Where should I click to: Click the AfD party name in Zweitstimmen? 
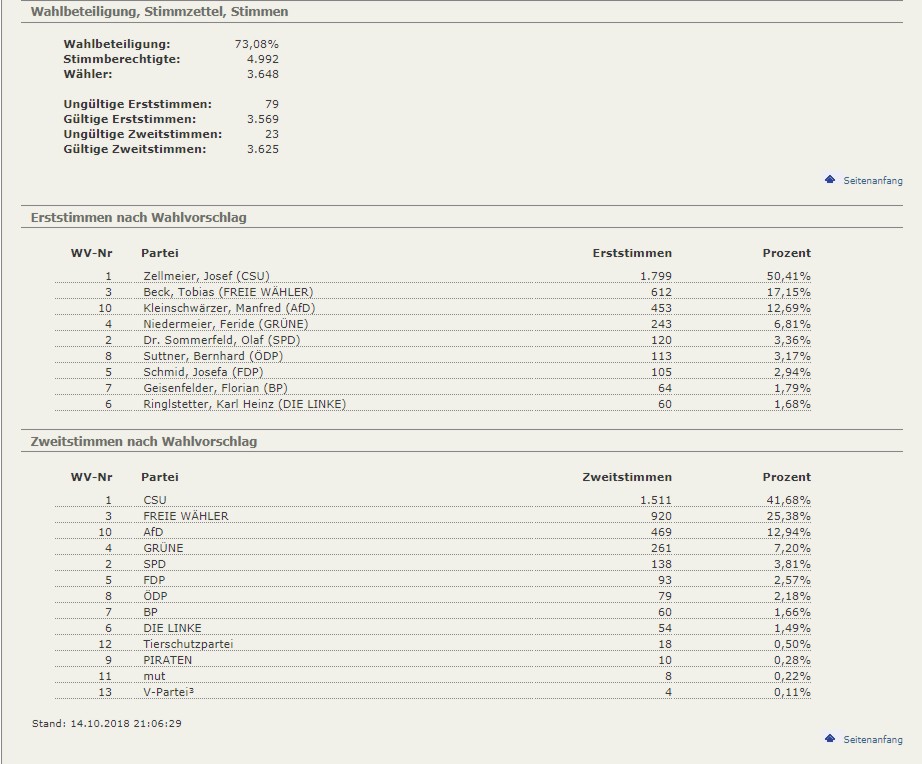point(153,532)
